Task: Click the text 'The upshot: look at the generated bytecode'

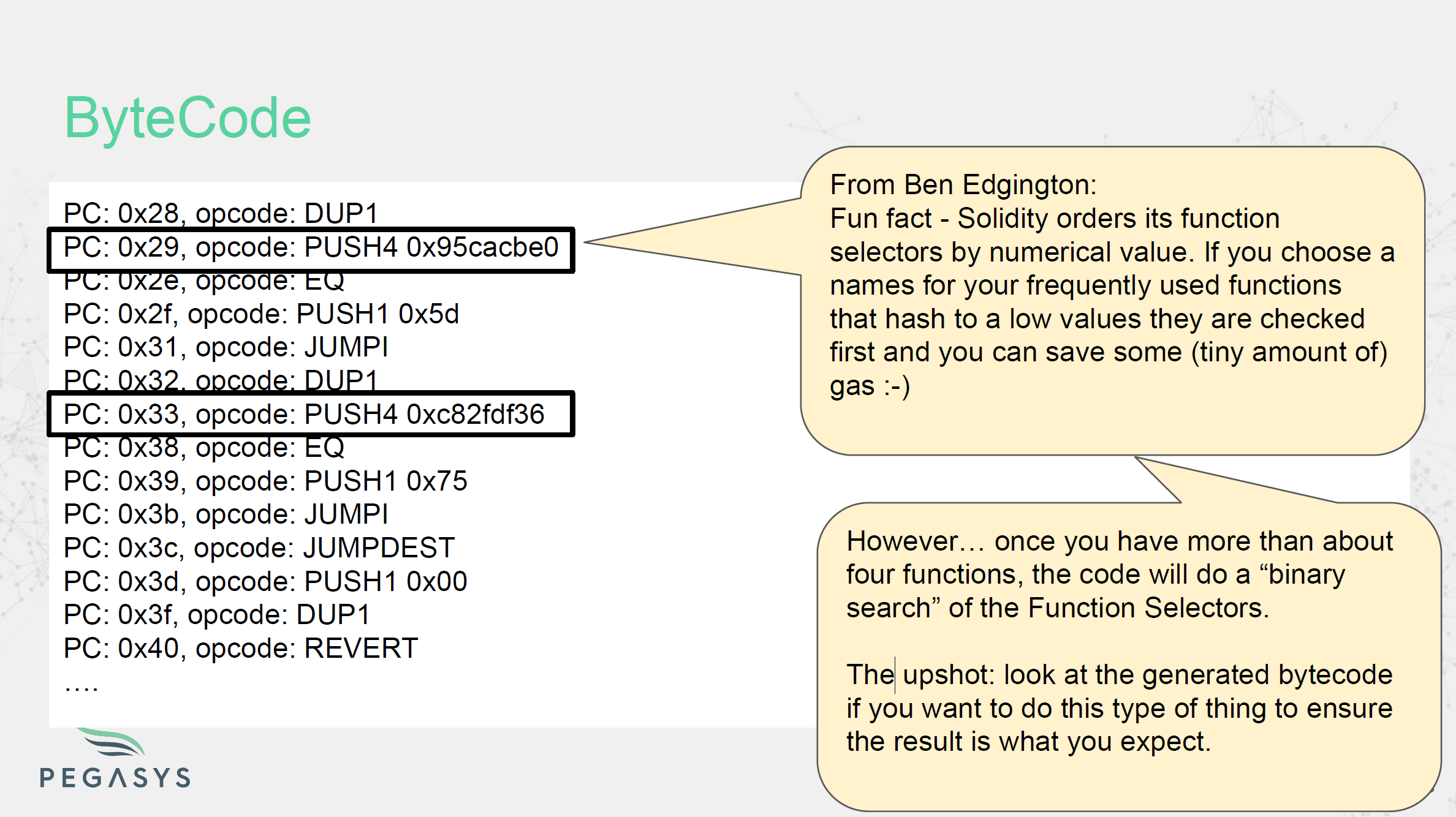Action: [x=1120, y=675]
